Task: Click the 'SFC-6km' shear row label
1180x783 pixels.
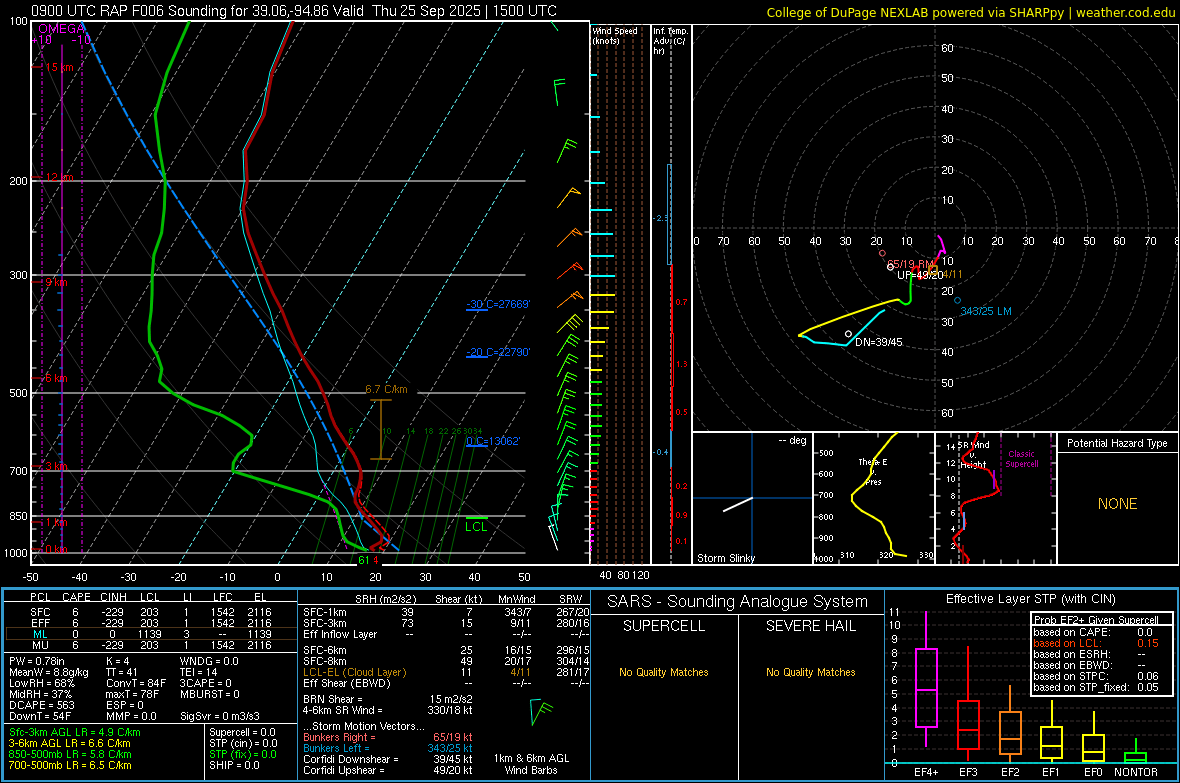Action: pyautogui.click(x=324, y=650)
